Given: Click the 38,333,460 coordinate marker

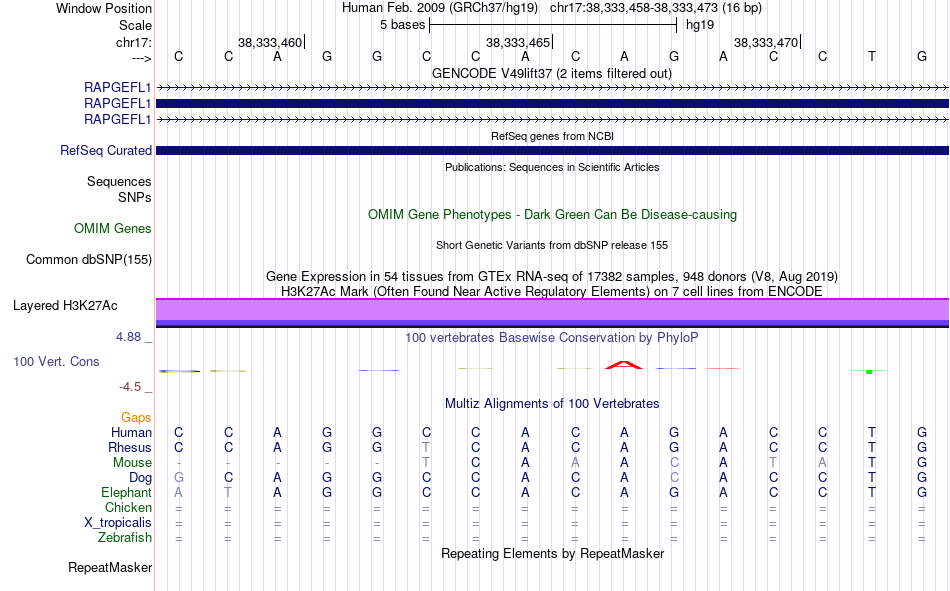Looking at the screenshot, I should (x=270, y=42).
